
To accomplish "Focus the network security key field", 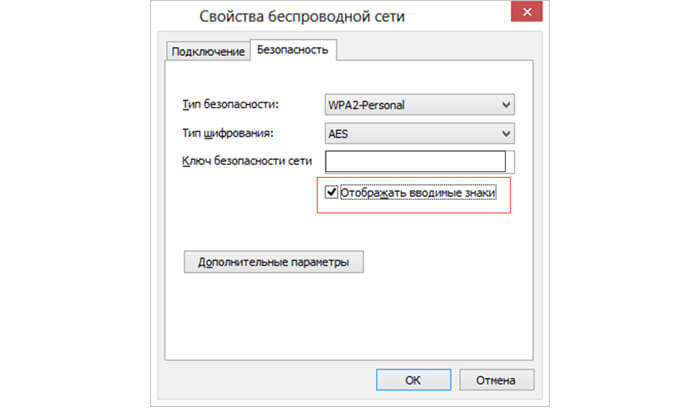I will click(415, 162).
